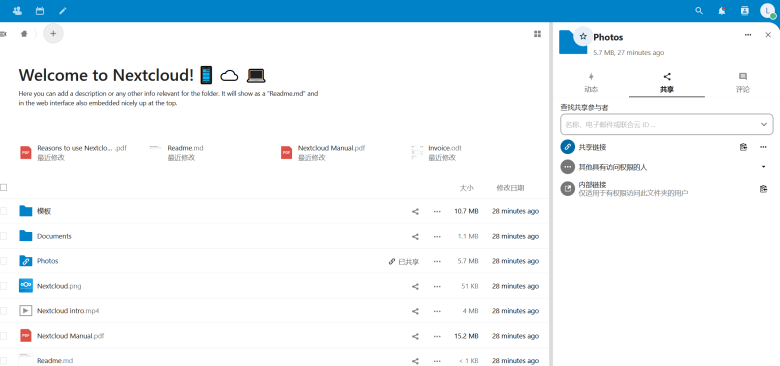Viewport: 780px width, 366px height.
Task: Click the 共享链接 link avatar icon
Action: (x=568, y=147)
